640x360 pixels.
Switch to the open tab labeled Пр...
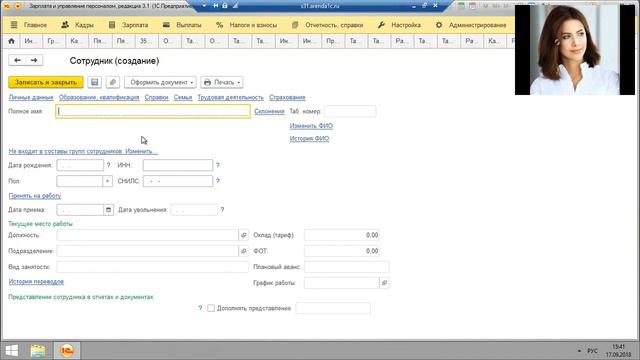332,41
